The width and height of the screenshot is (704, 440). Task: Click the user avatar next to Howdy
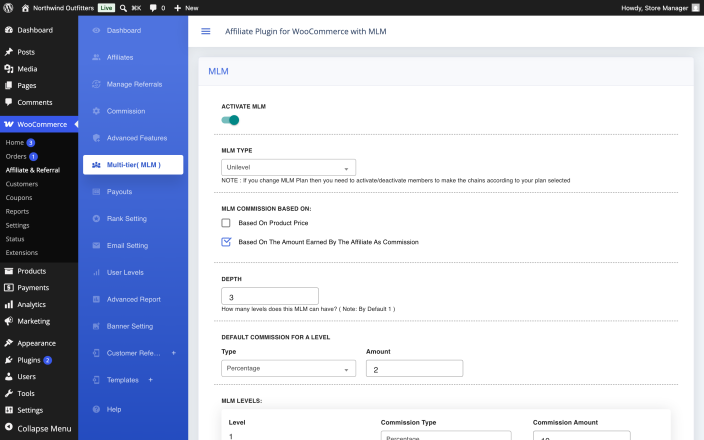click(695, 8)
